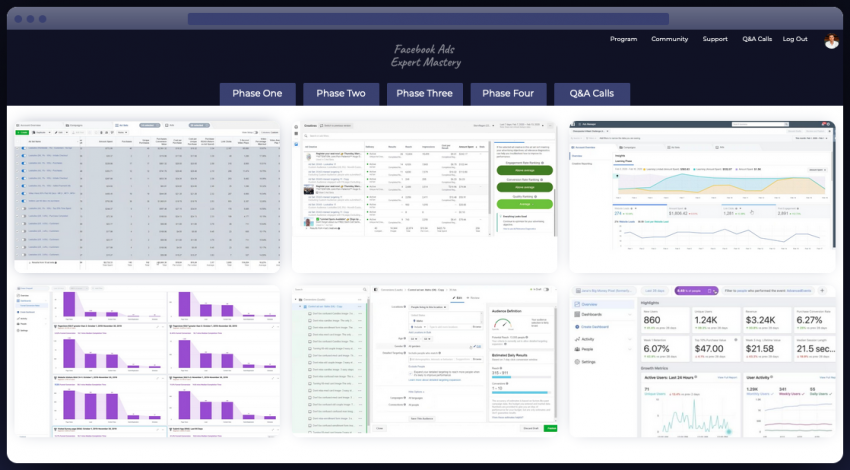Open the Support navigation link
Screen dimensions: 850x470
[715, 39]
